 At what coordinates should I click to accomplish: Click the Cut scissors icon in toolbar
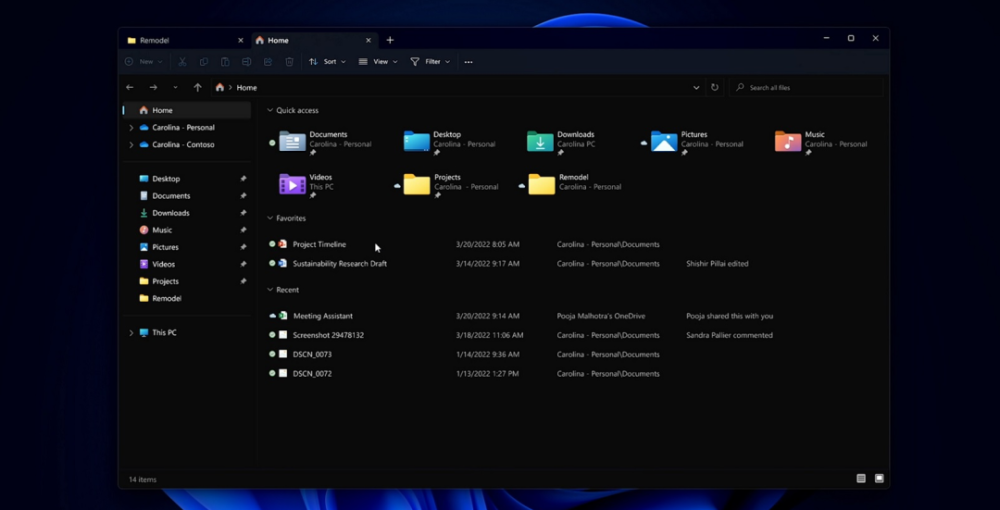(x=182, y=62)
